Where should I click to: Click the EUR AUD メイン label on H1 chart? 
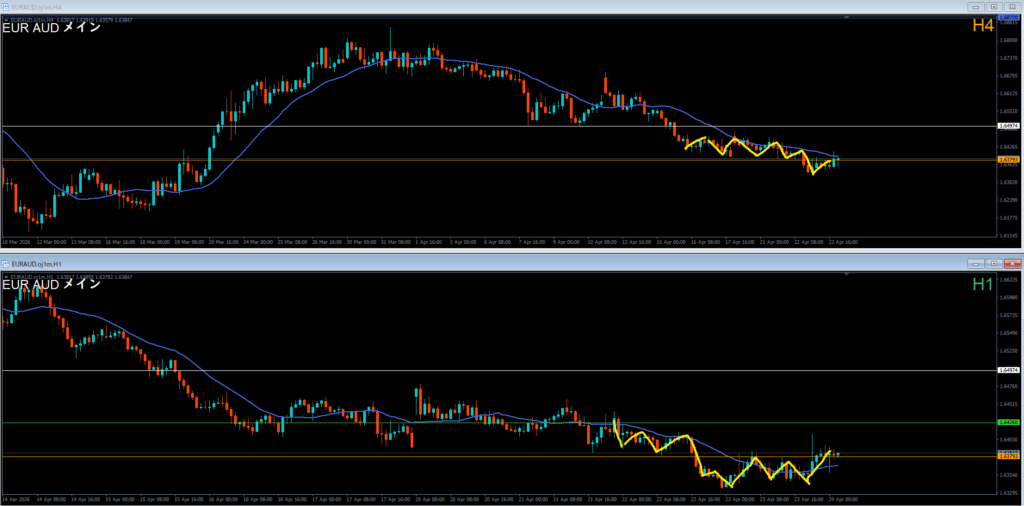pos(52,284)
